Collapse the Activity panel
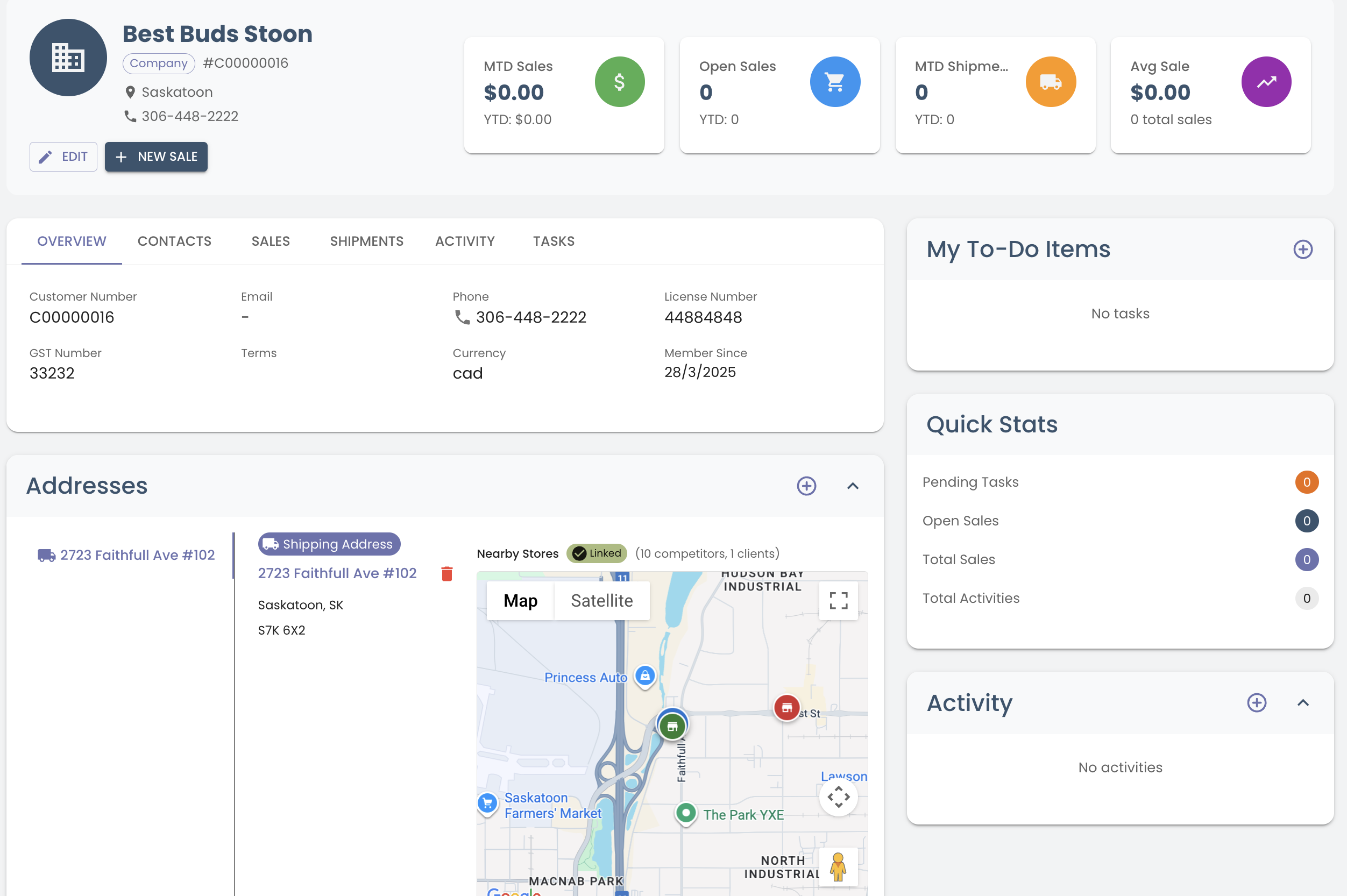This screenshot has height=896, width=1347. (x=1302, y=703)
